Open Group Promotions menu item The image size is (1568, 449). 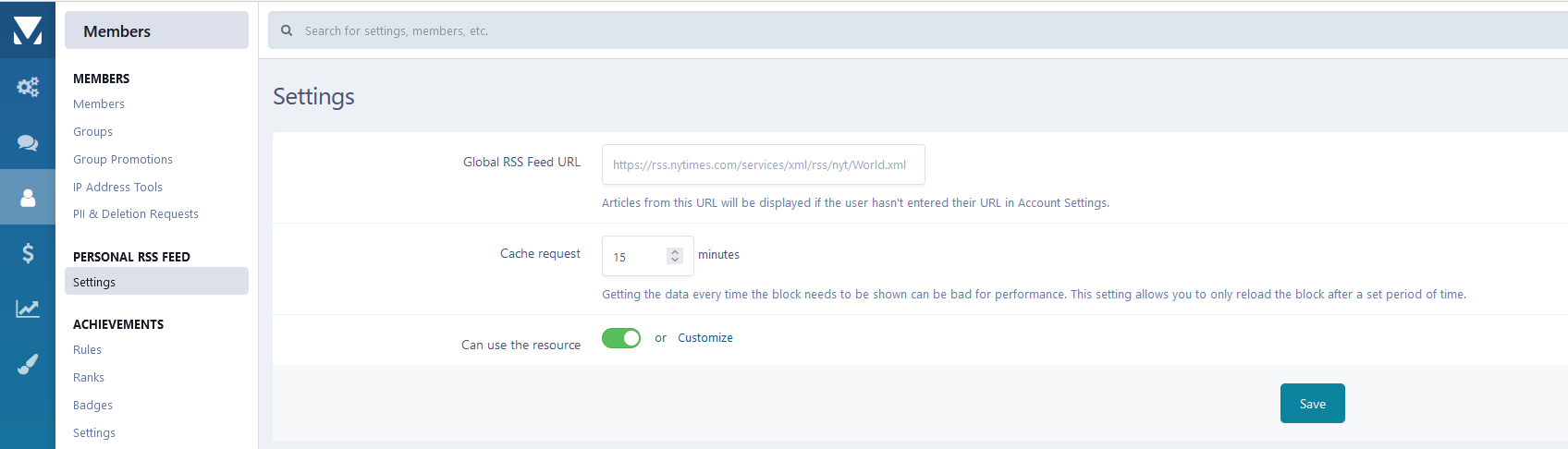(123, 160)
